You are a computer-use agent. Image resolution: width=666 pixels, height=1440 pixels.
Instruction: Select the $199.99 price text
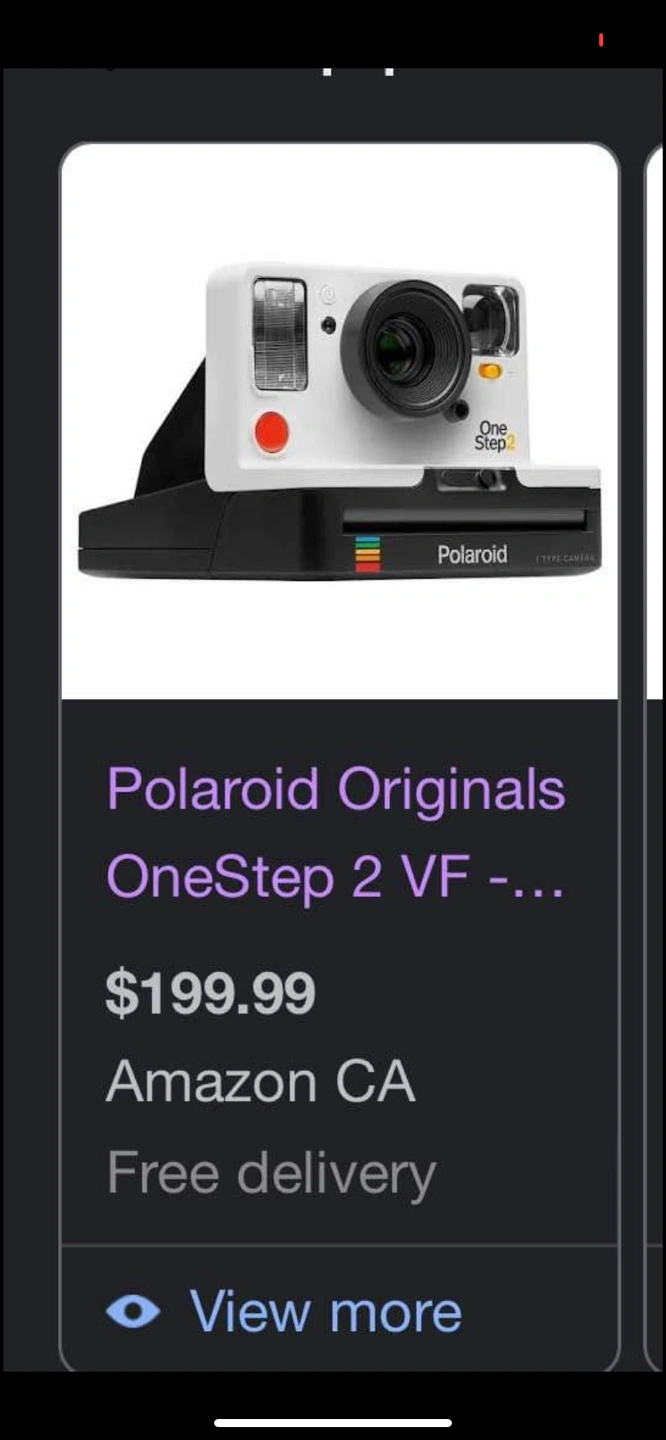click(x=211, y=993)
